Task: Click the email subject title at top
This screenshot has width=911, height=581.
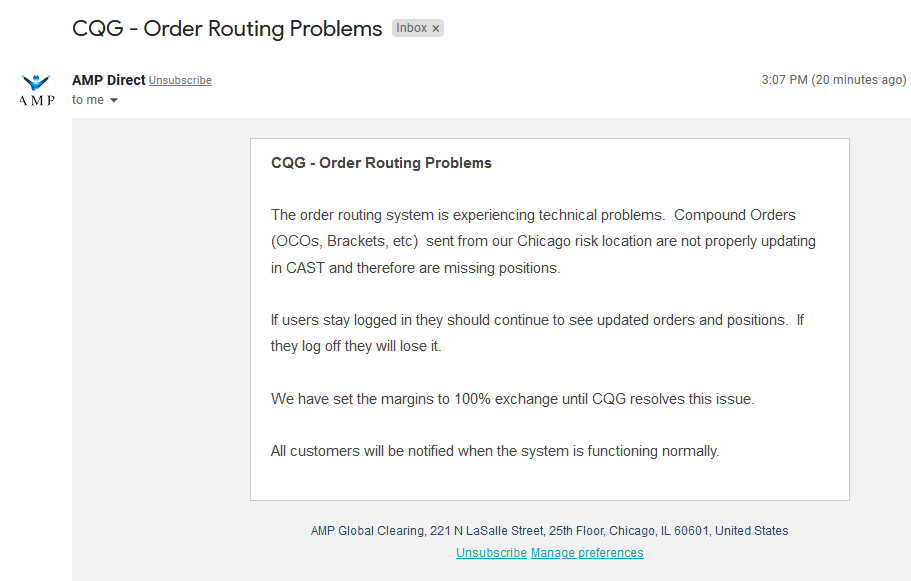Action: [x=227, y=28]
